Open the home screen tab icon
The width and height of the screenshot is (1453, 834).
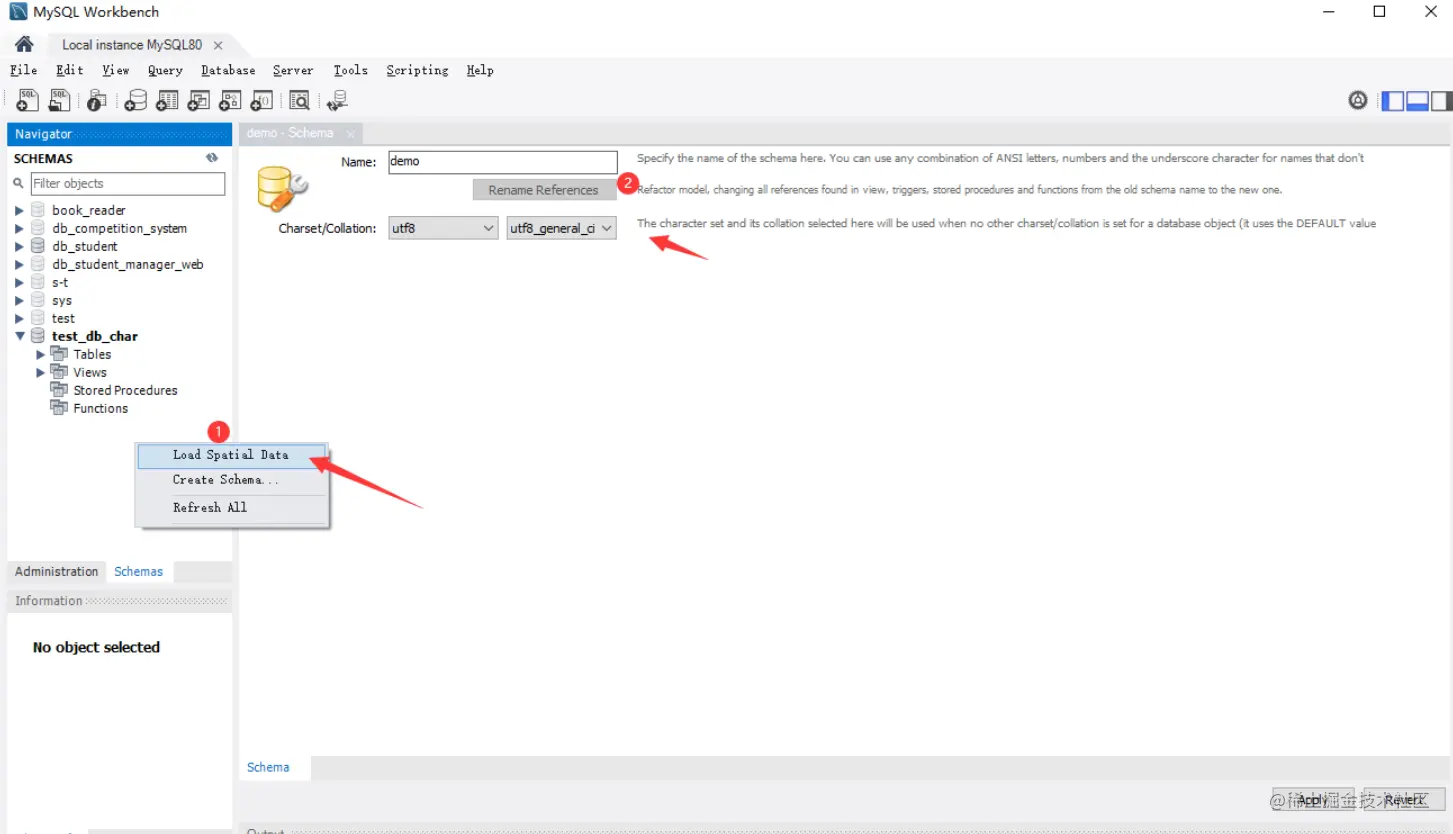click(x=24, y=45)
